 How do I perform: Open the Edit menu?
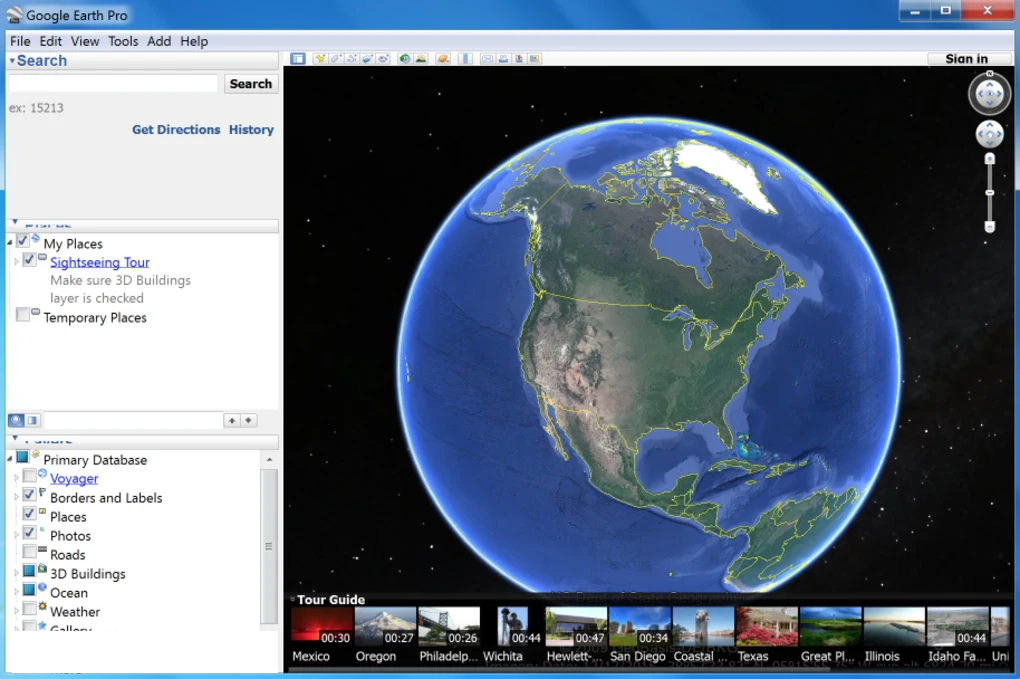(51, 41)
